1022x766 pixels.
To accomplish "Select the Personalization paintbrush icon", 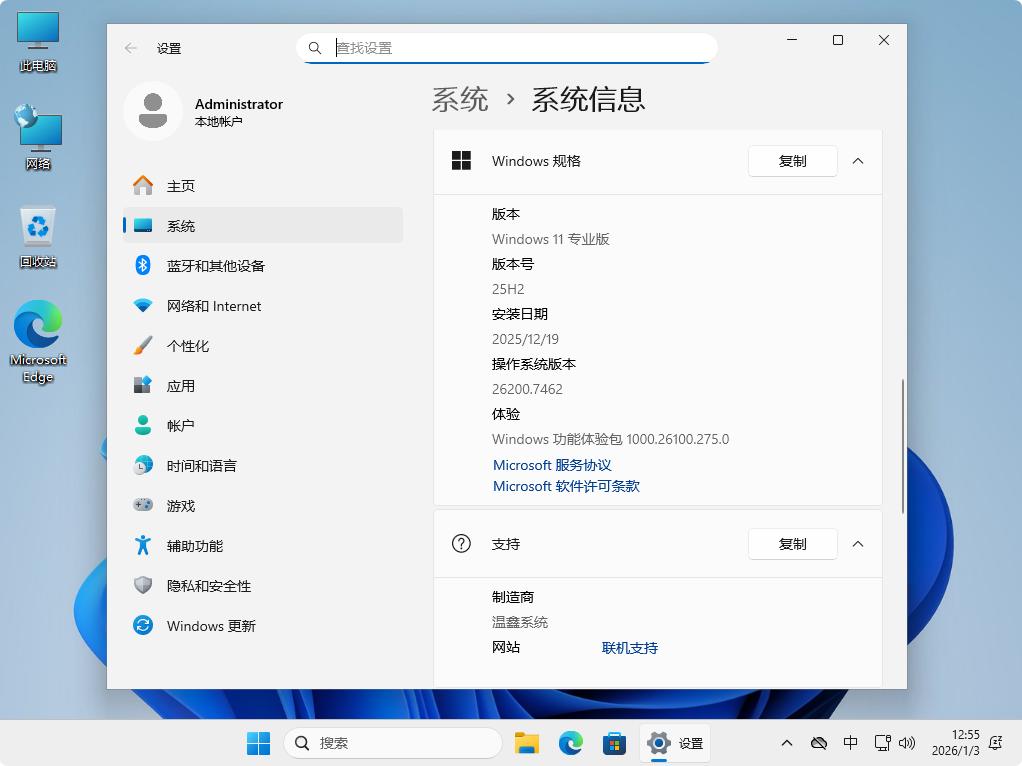I will (x=143, y=346).
